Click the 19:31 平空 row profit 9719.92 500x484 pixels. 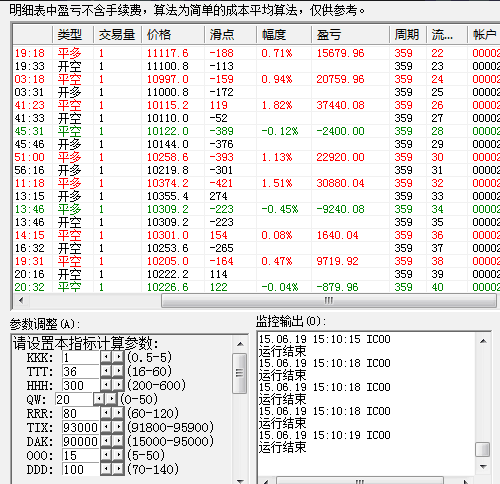[x=337, y=261]
